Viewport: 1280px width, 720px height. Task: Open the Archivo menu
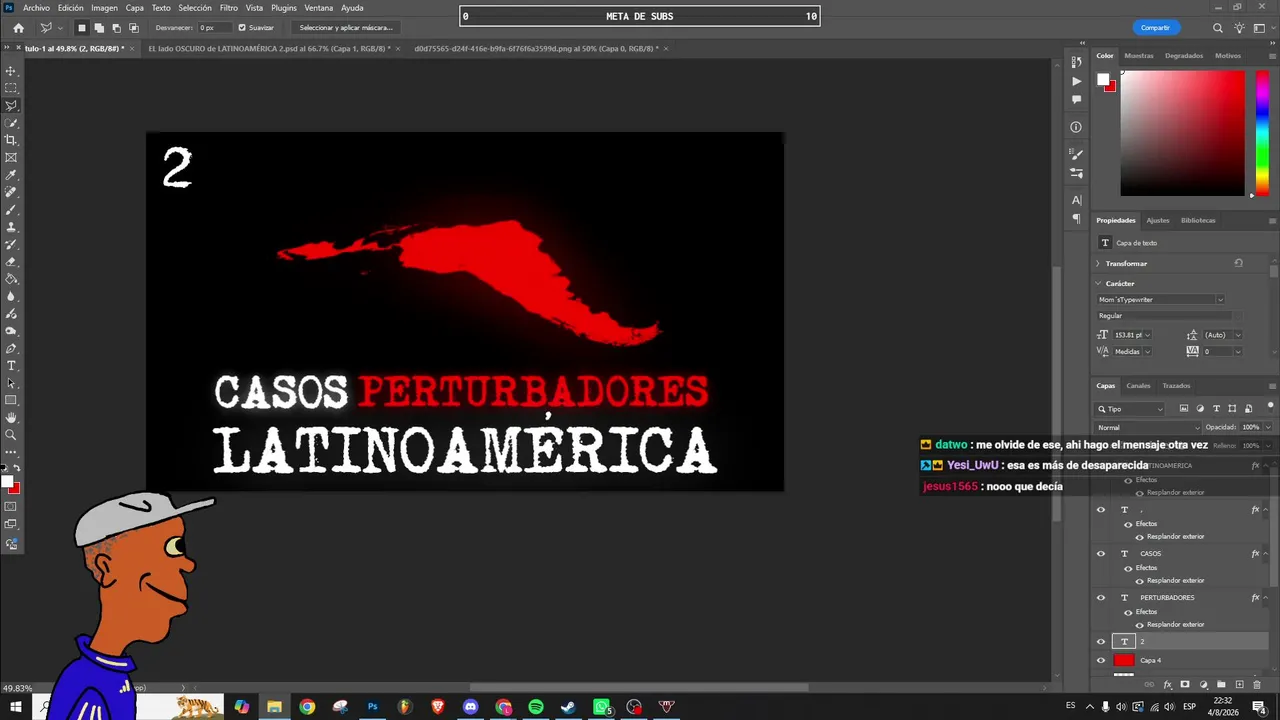(36, 8)
